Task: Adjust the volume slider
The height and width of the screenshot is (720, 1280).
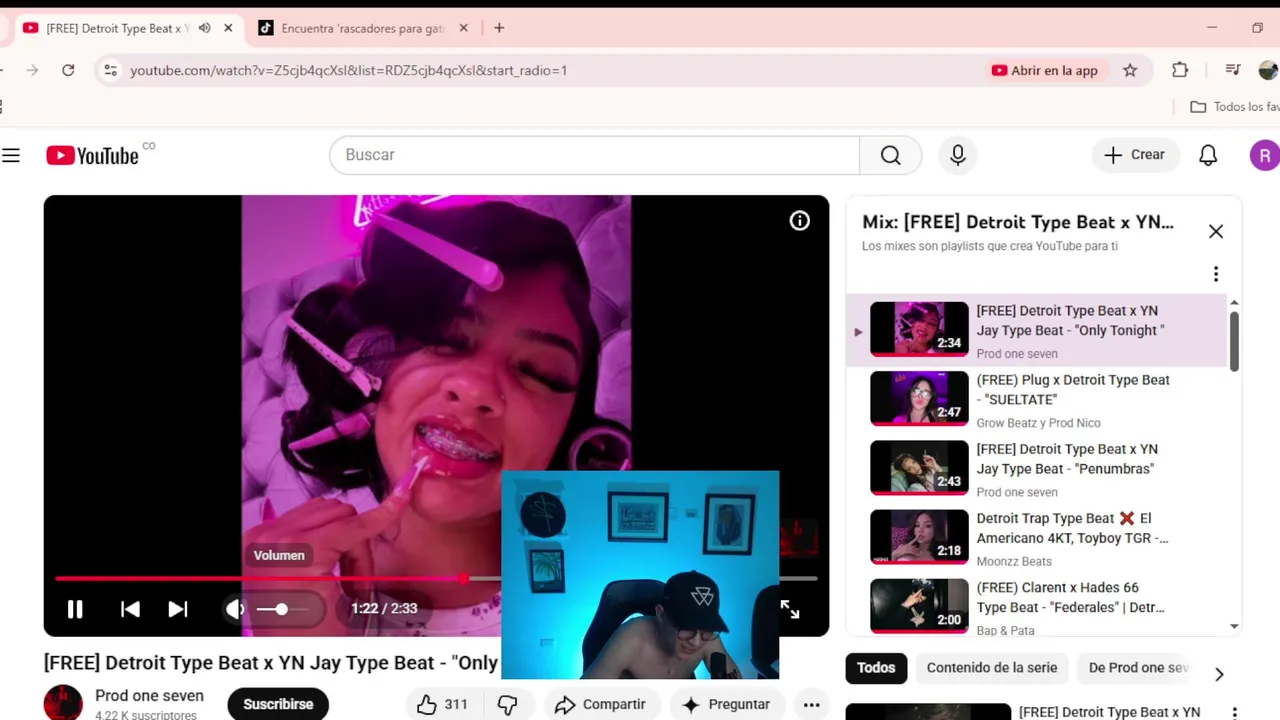Action: [x=282, y=609]
